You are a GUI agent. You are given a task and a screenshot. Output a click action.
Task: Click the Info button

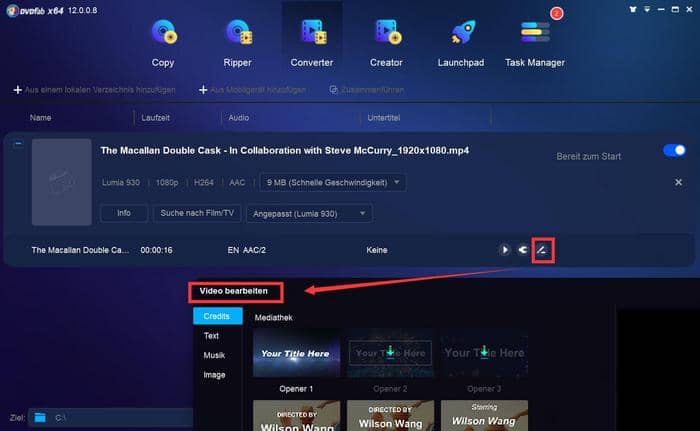[x=124, y=213]
